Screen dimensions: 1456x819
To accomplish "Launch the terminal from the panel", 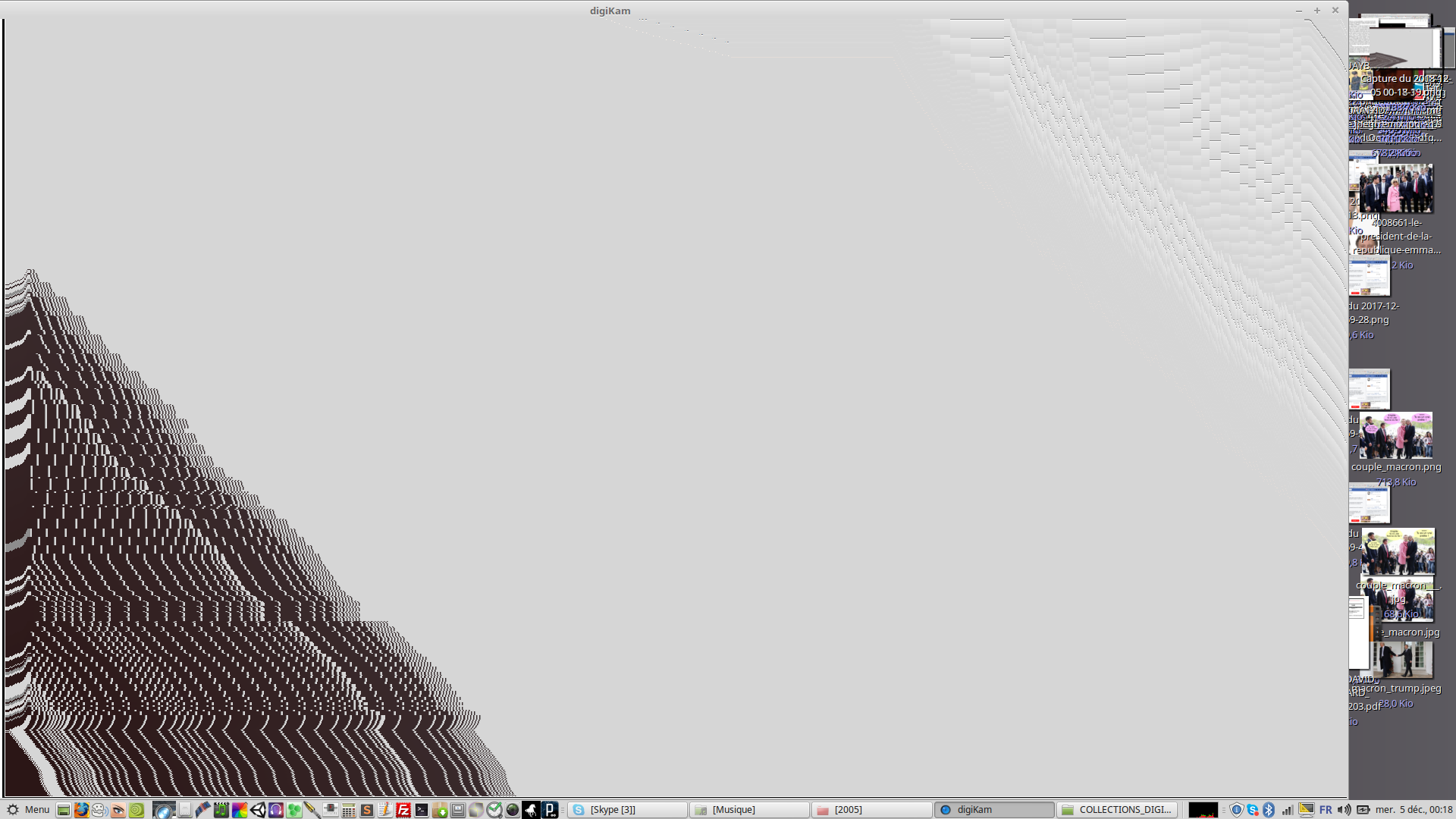I will 422,810.
